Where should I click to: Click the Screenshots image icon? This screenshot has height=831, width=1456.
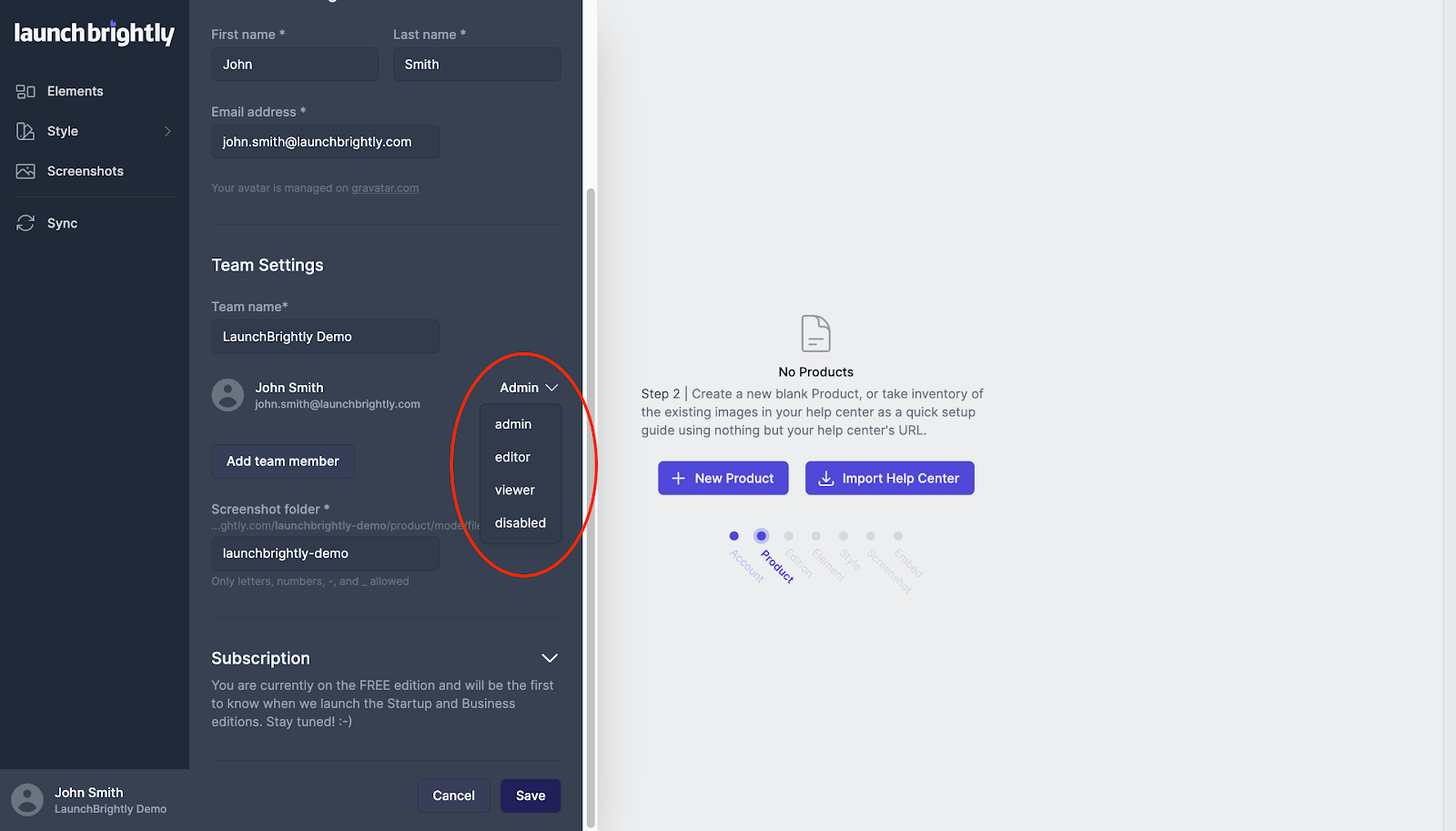pyautogui.click(x=25, y=171)
